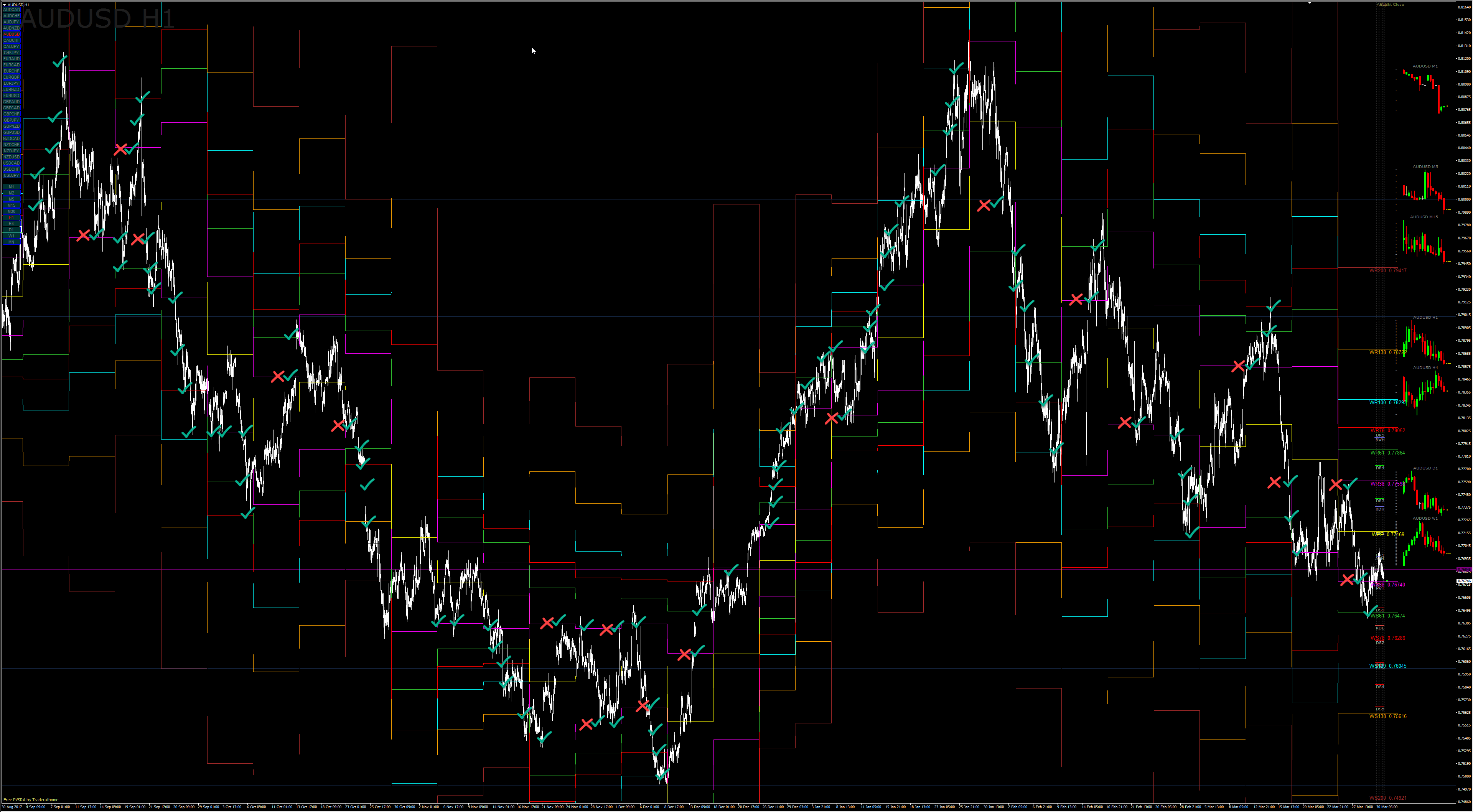Viewport: 1473px width, 812px height.
Task: Set timeframe to M30
Action: tap(12, 212)
